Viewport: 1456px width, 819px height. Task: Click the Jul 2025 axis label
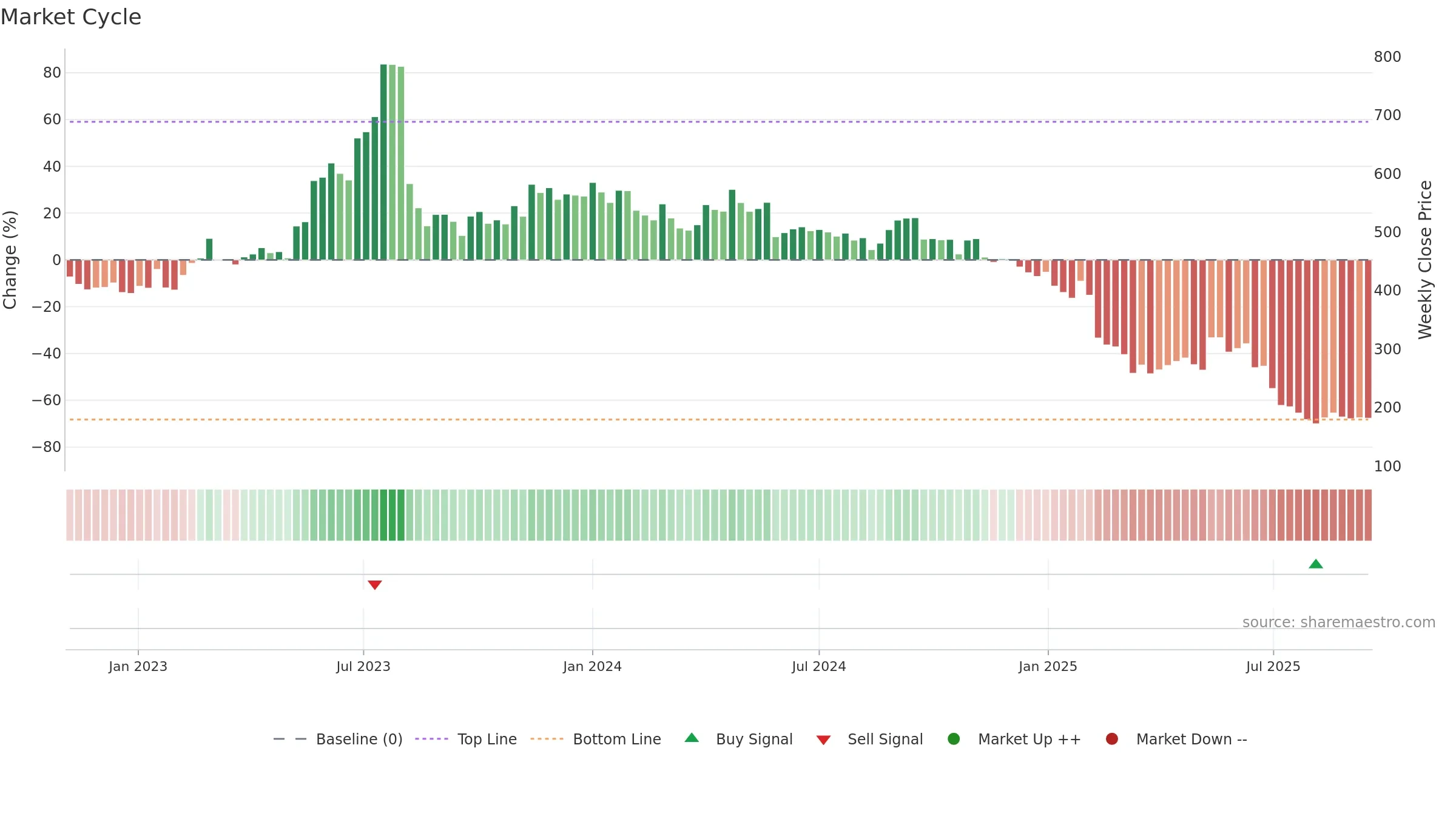pyautogui.click(x=1273, y=667)
